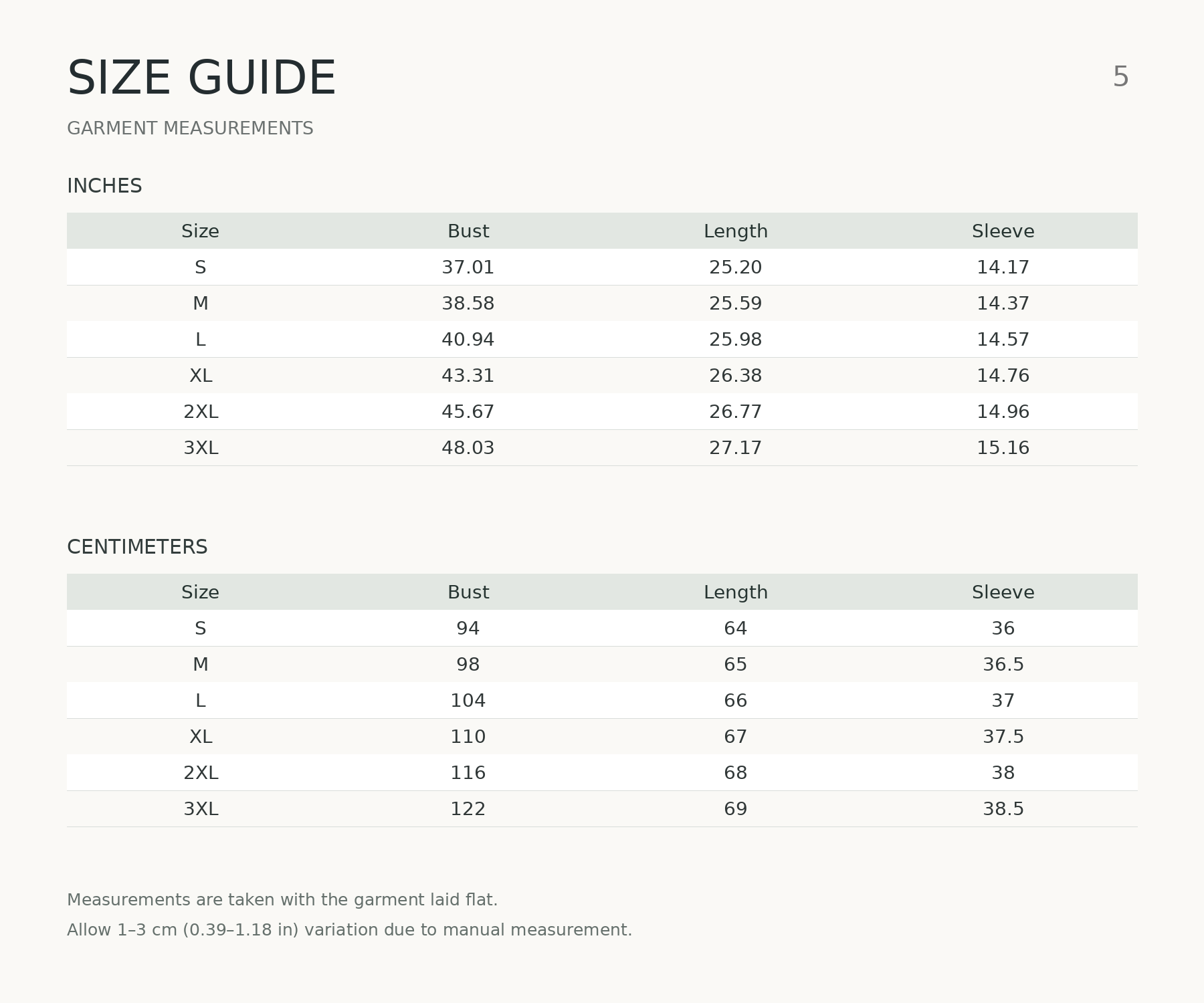The height and width of the screenshot is (1003, 1204).
Task: Click the GARMENT MEASUREMENTS subtitle
Action: 190,128
